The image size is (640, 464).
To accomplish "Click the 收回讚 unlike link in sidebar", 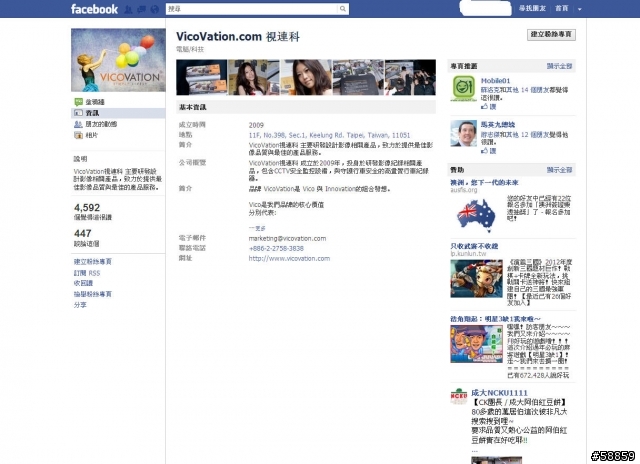I will click(83, 283).
